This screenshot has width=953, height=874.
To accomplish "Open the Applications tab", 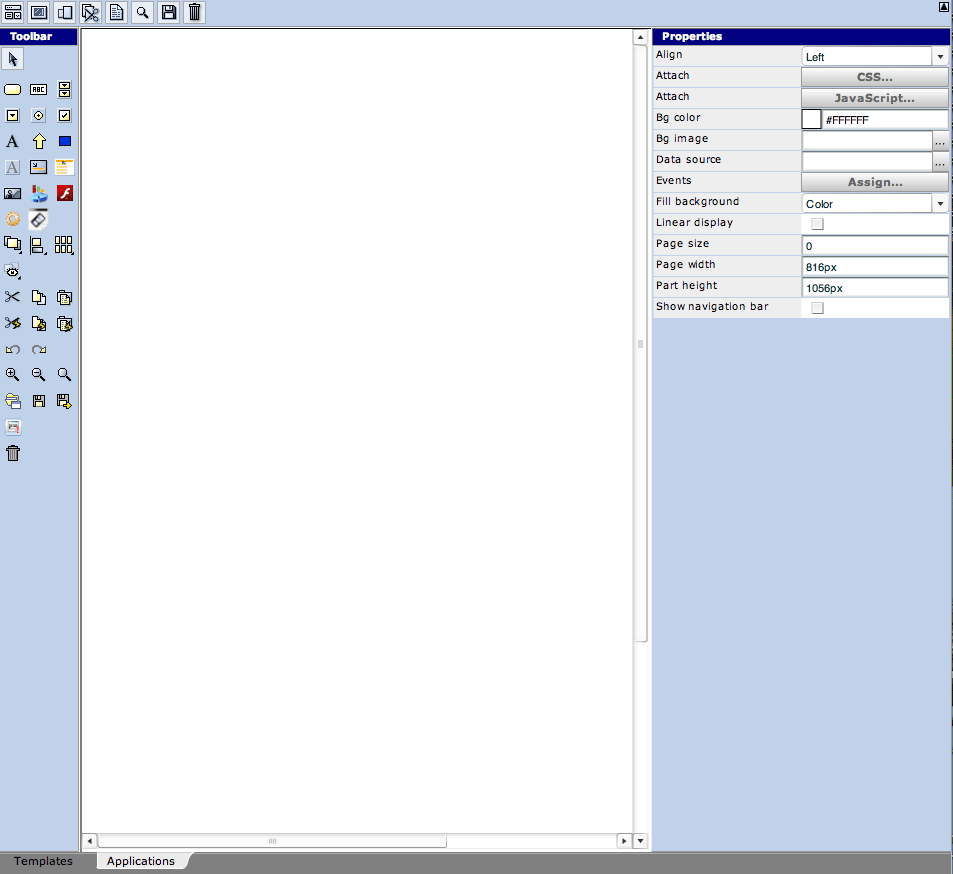I will pyautogui.click(x=141, y=861).
